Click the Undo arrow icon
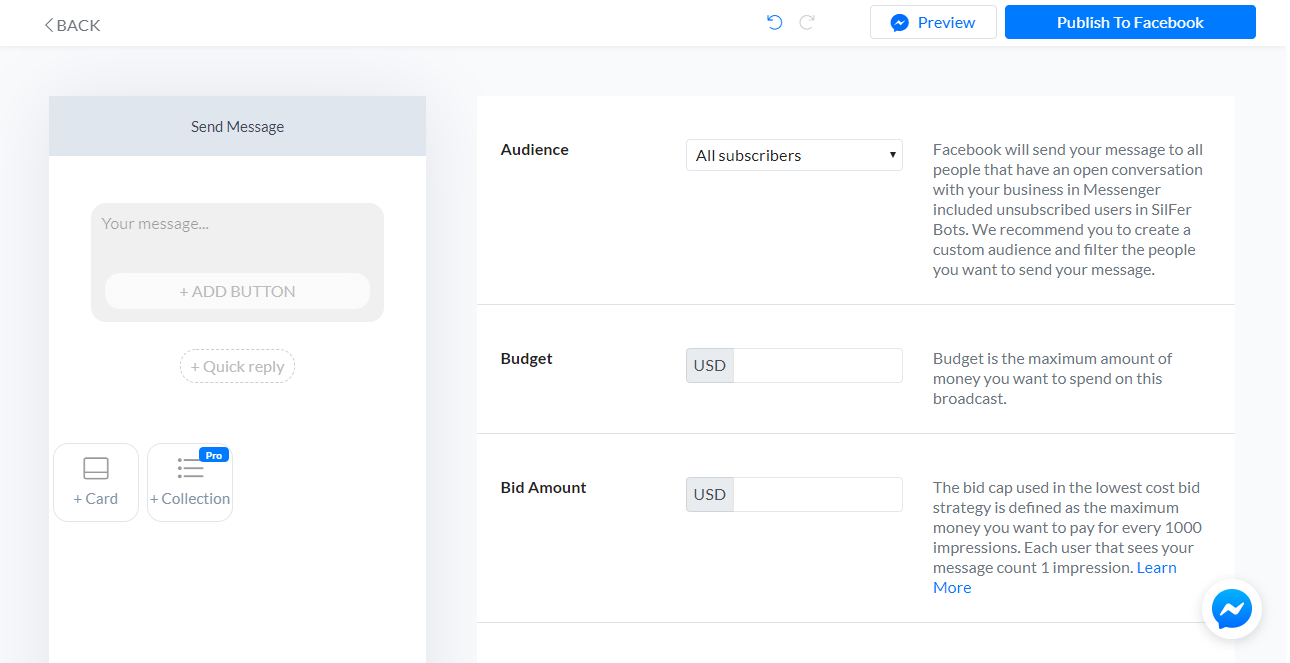 coord(773,21)
